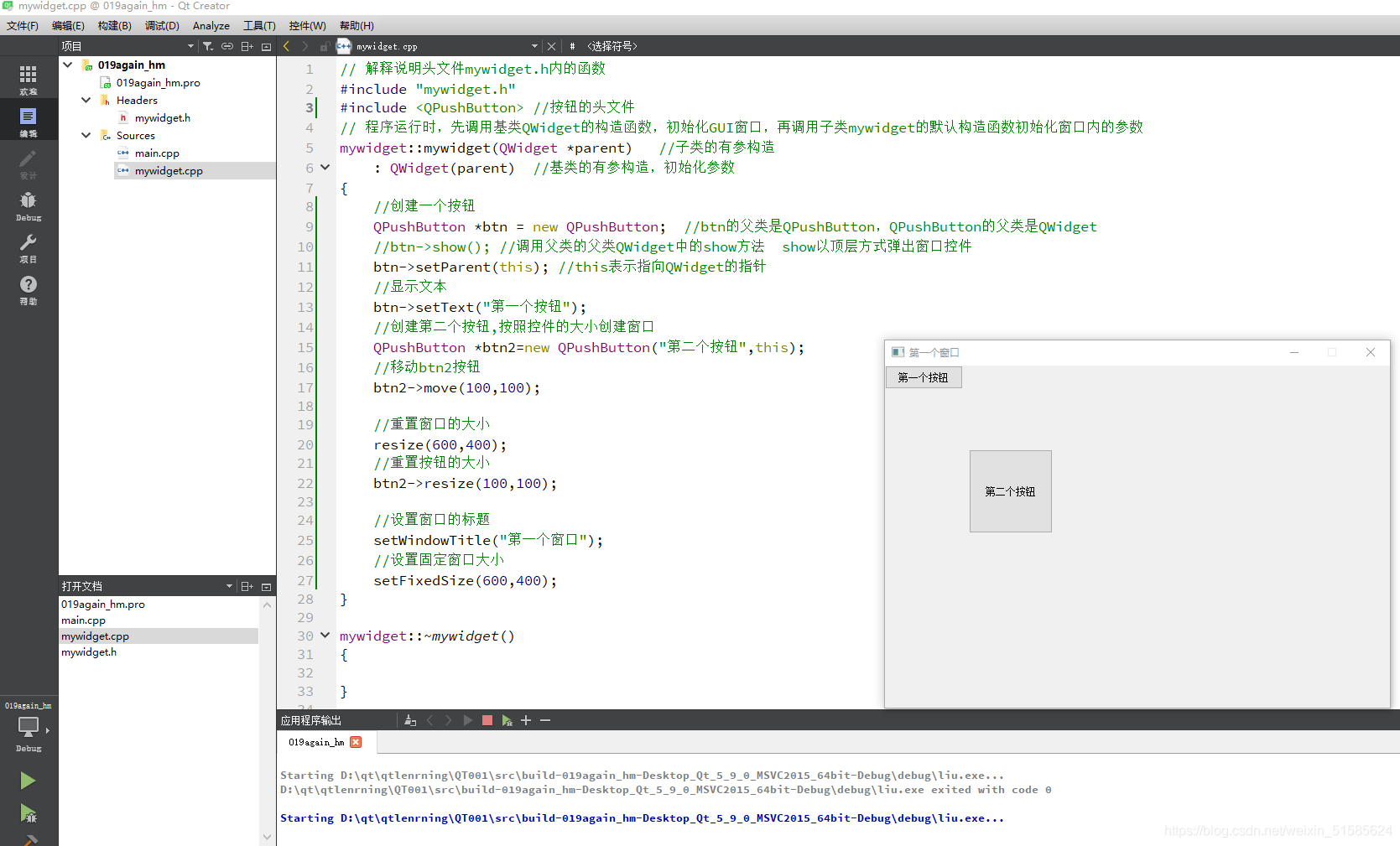This screenshot has height=846, width=1400.
Task: Collapse the Sources folder
Action: point(86,135)
